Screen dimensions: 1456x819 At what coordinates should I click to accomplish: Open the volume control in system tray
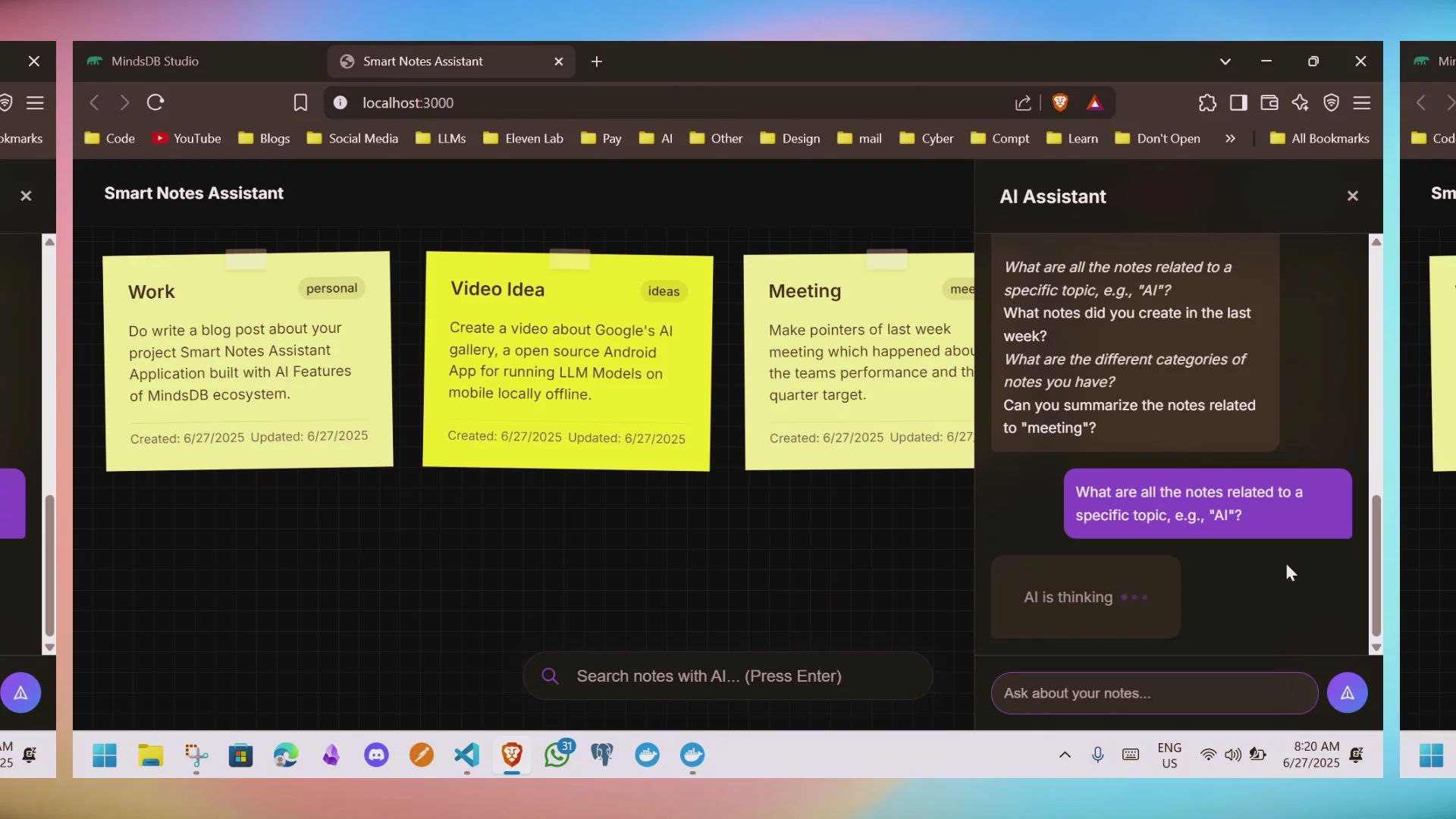1233,755
